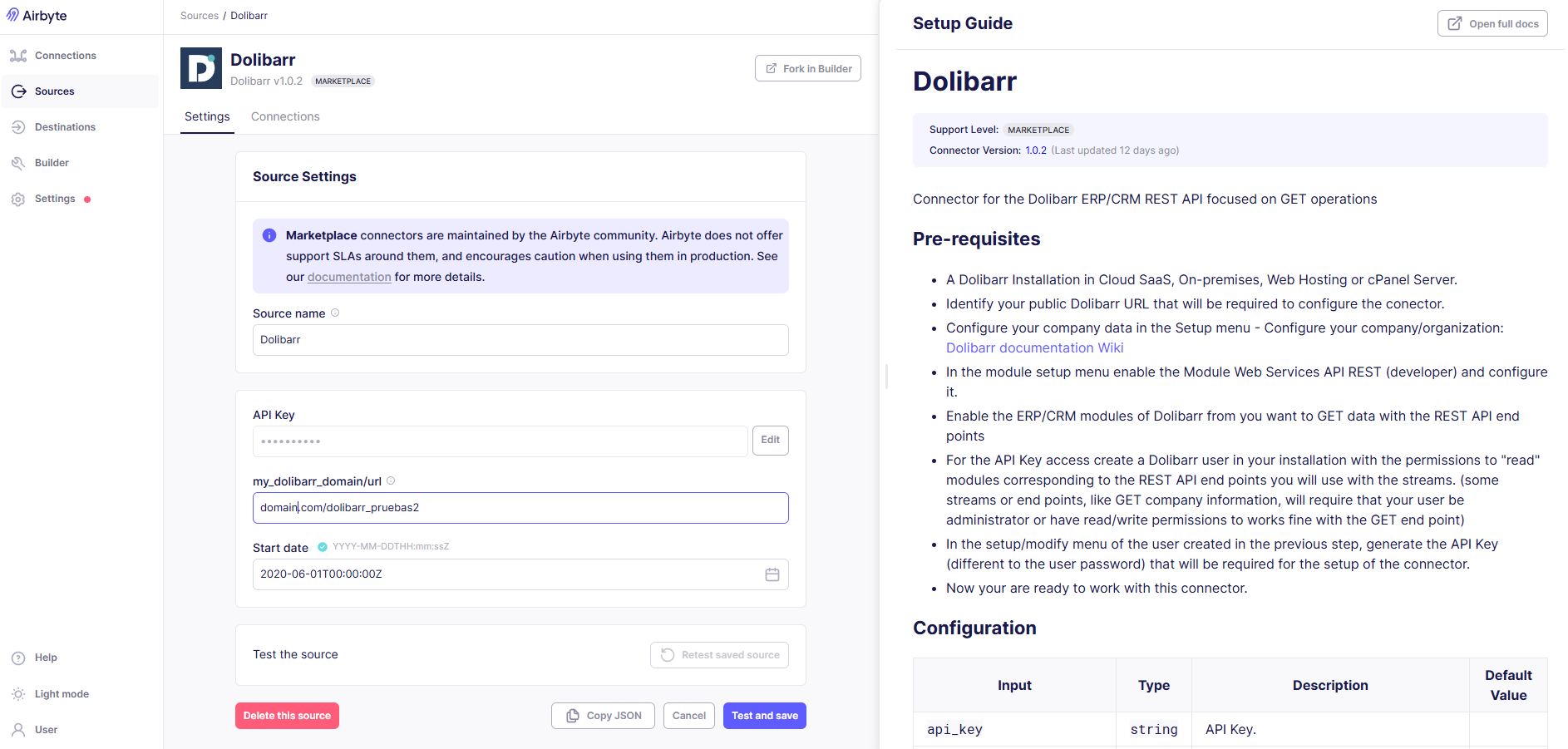Open the documentation link in notice
This screenshot has width=1568, height=749.
349,277
